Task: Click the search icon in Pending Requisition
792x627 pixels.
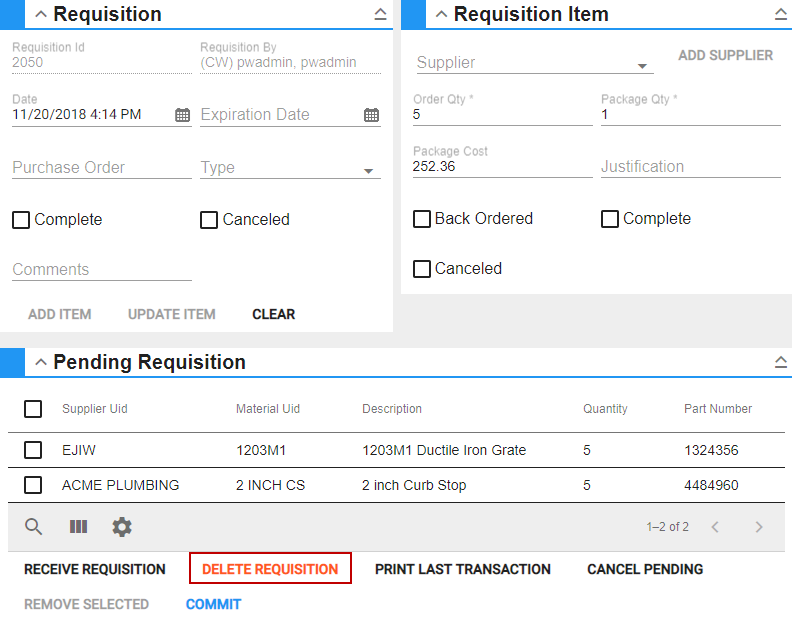Action: [x=34, y=527]
